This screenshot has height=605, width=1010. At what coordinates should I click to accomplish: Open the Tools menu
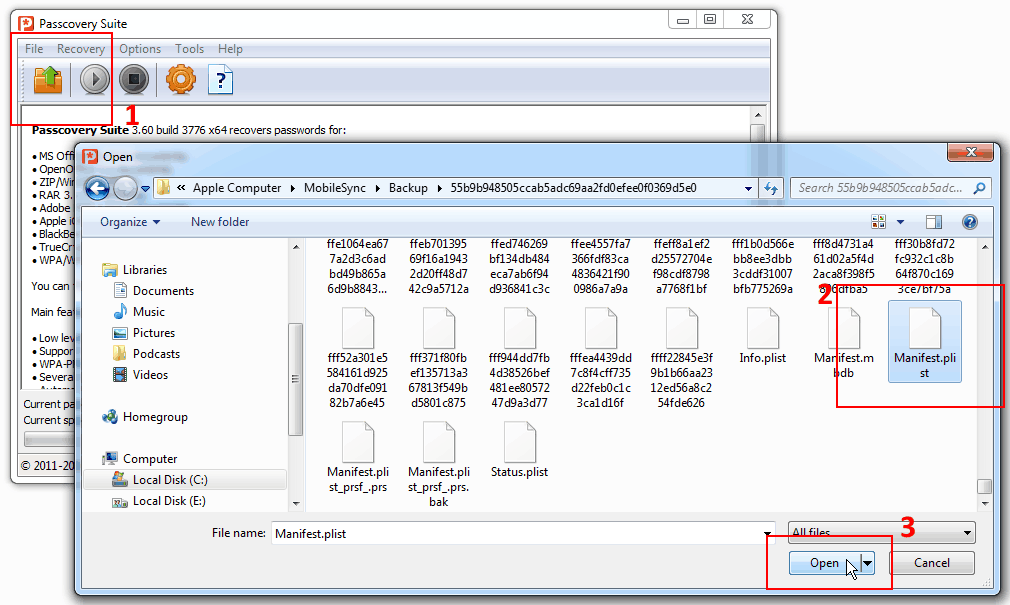point(189,49)
